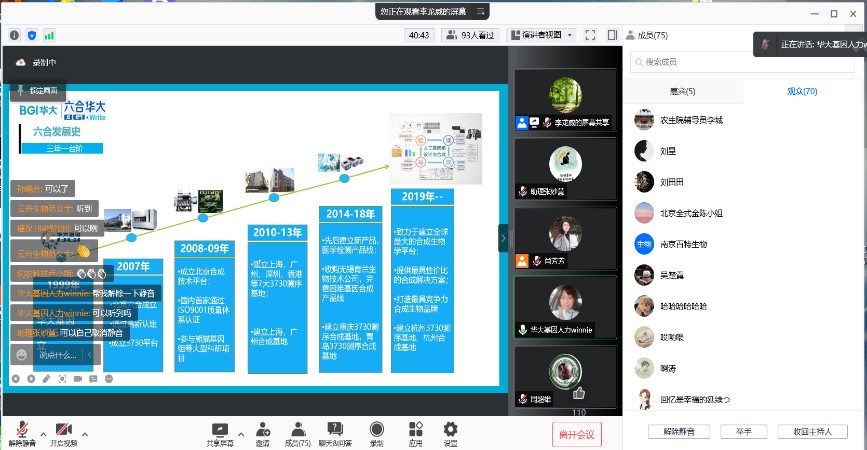This screenshot has width=867, height=450.
Task: Open the Settings (设置) gear icon
Action: coord(450,431)
